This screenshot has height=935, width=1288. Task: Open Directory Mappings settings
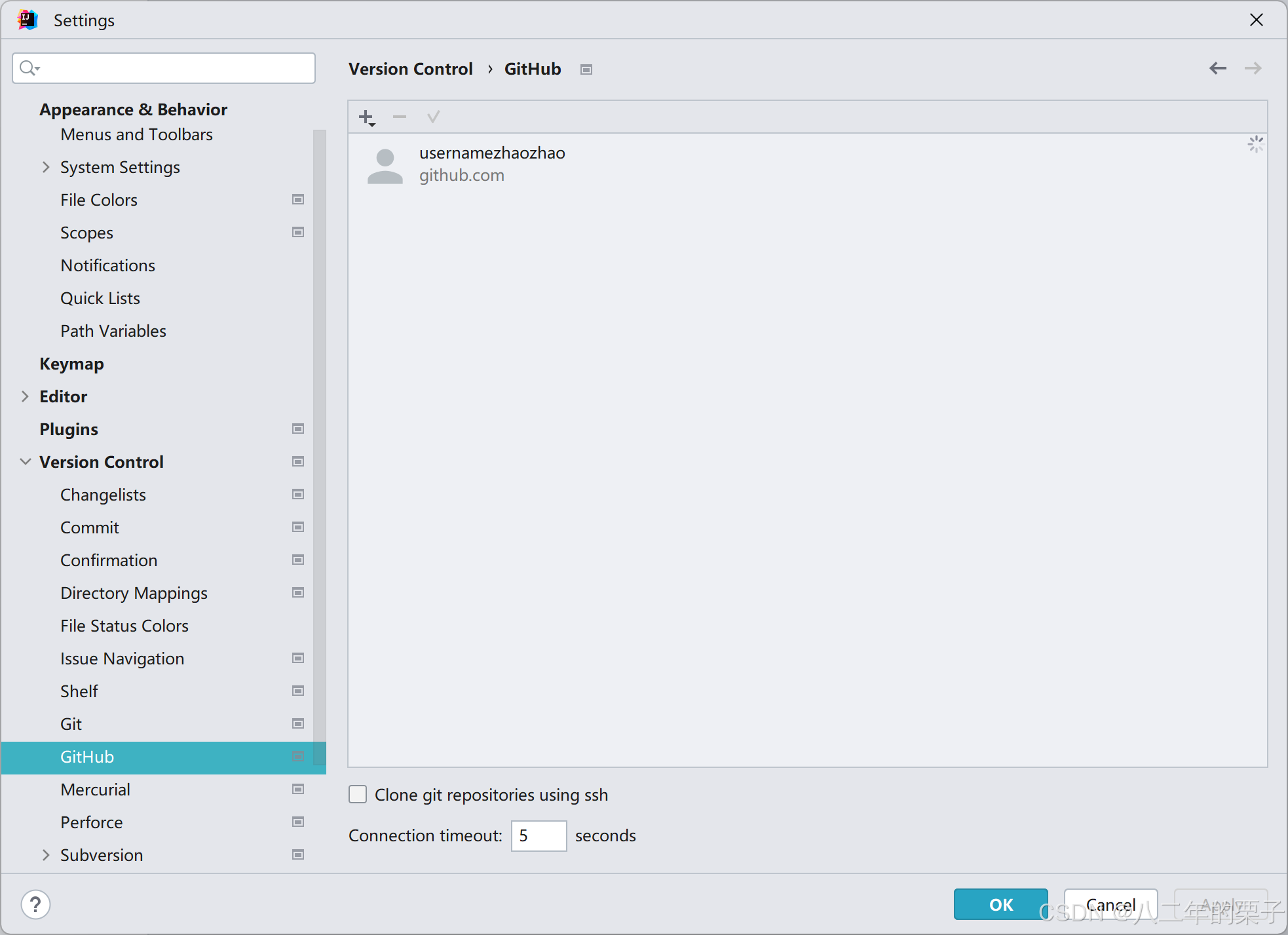tap(134, 593)
